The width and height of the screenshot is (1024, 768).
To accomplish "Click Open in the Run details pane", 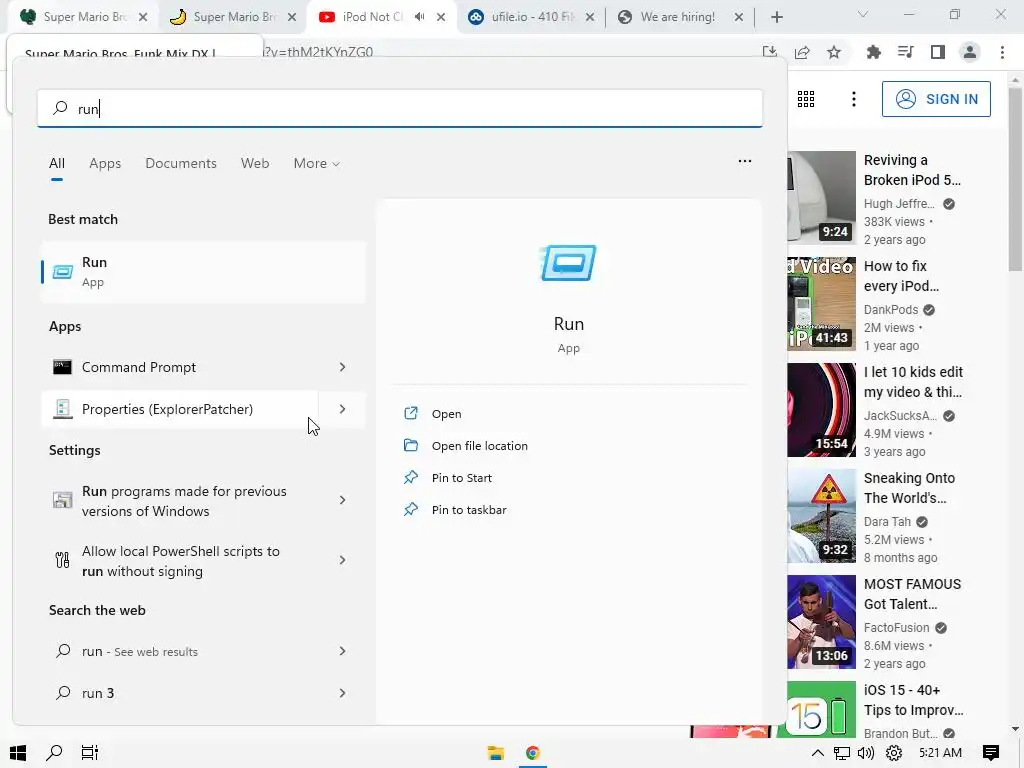I will [446, 414].
